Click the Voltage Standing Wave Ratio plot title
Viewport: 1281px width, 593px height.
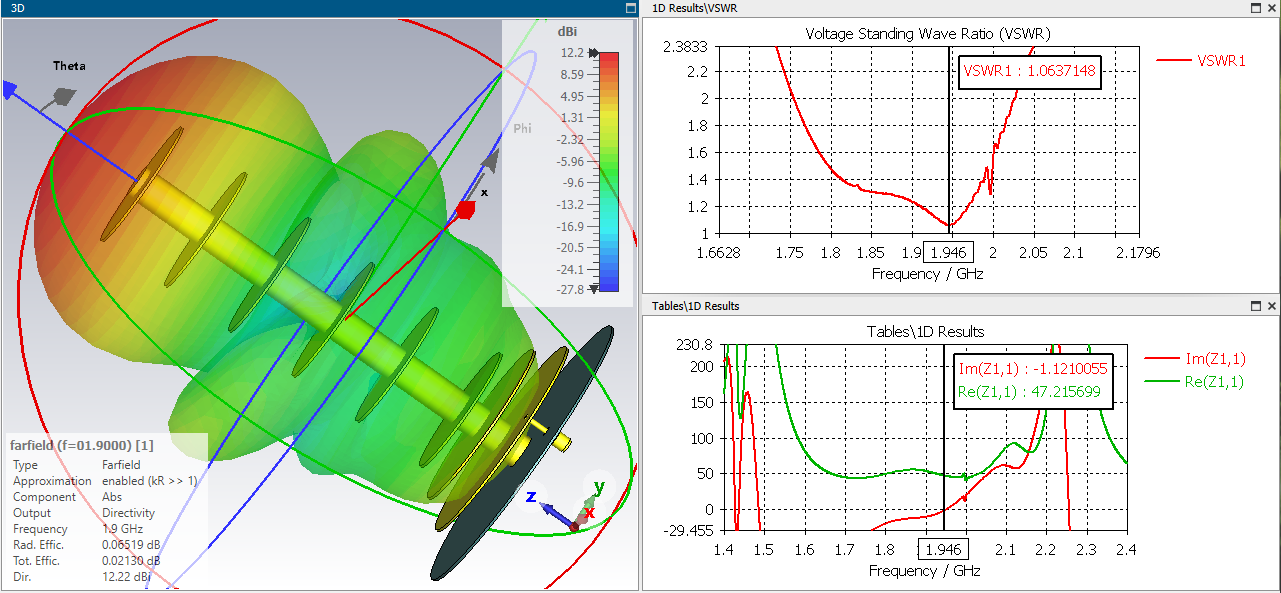coord(927,34)
